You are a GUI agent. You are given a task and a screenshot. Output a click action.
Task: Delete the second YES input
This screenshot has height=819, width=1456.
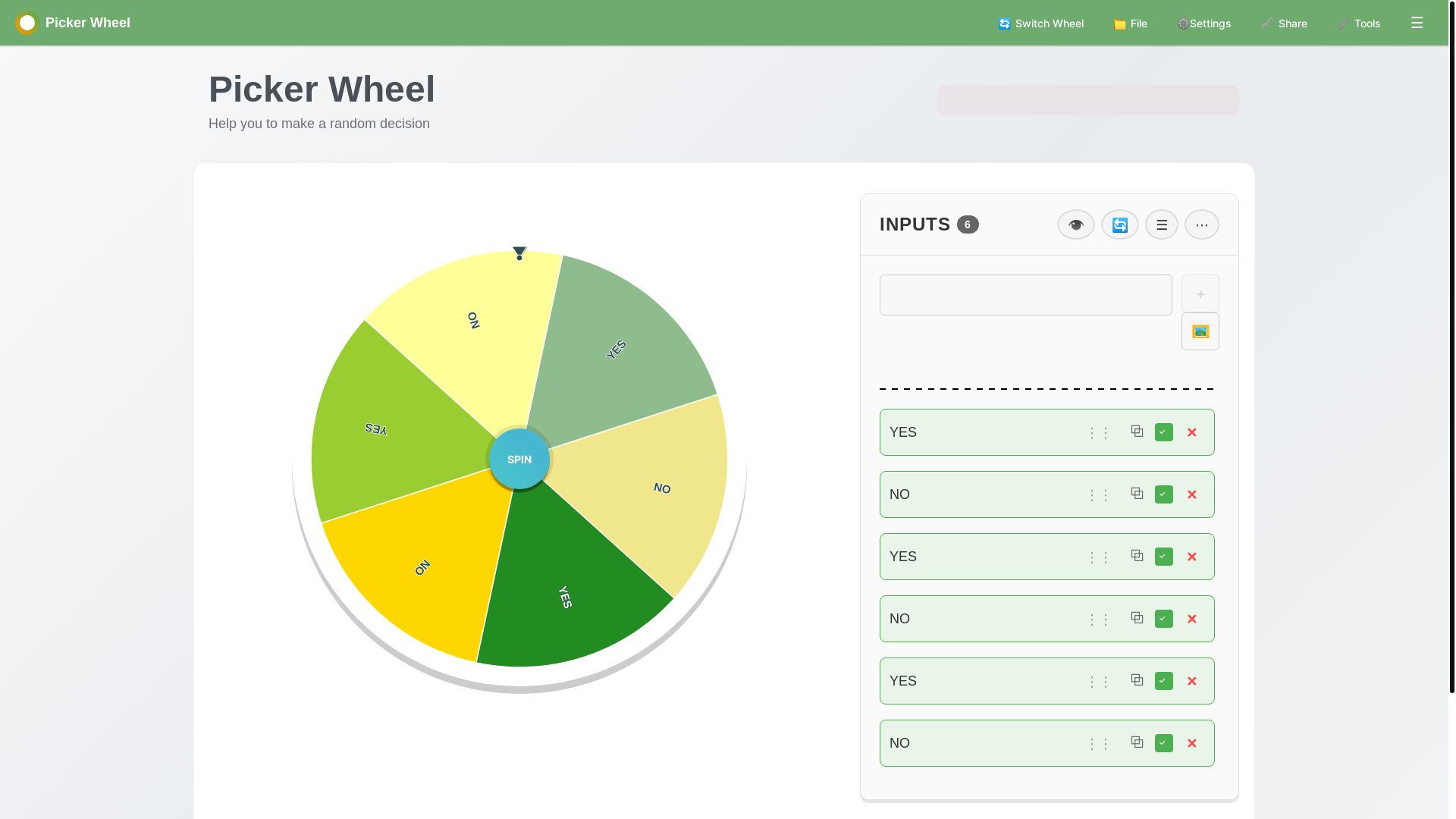point(1192,557)
